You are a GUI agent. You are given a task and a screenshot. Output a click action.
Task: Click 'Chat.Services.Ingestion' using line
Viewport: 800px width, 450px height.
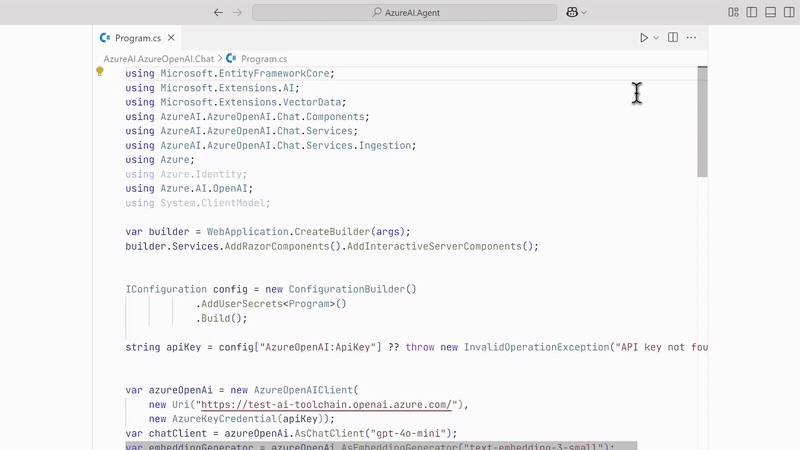click(x=271, y=145)
